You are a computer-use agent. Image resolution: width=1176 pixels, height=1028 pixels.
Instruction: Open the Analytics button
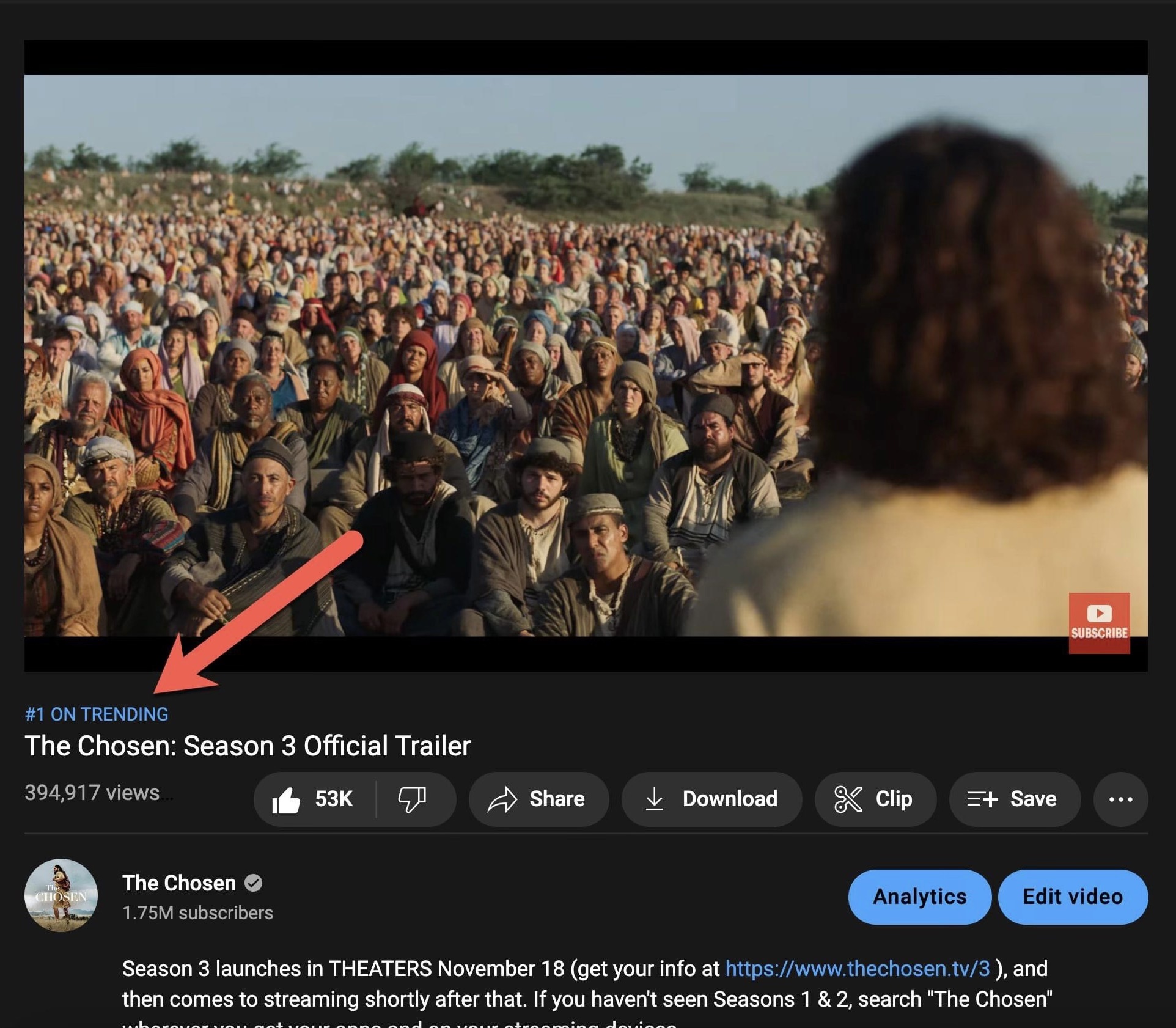coord(919,897)
